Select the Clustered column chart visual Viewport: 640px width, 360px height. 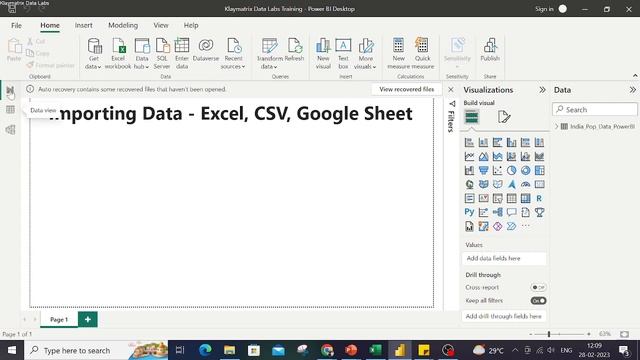511,142
